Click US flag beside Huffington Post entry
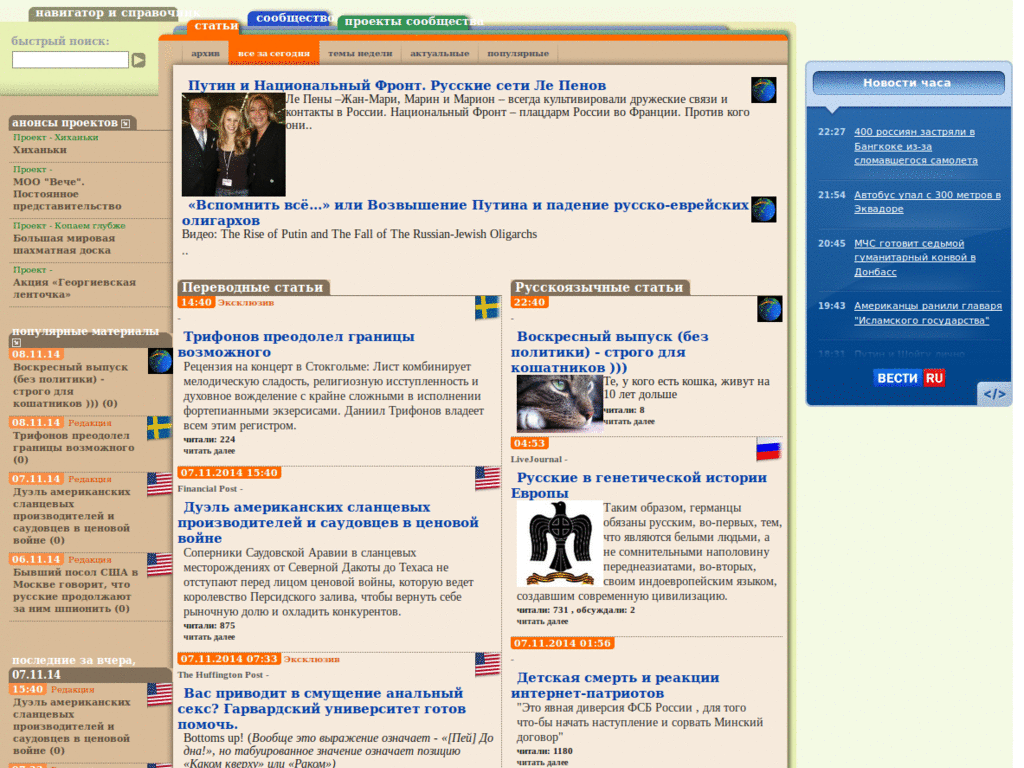The height and width of the screenshot is (768, 1024). pos(487,665)
